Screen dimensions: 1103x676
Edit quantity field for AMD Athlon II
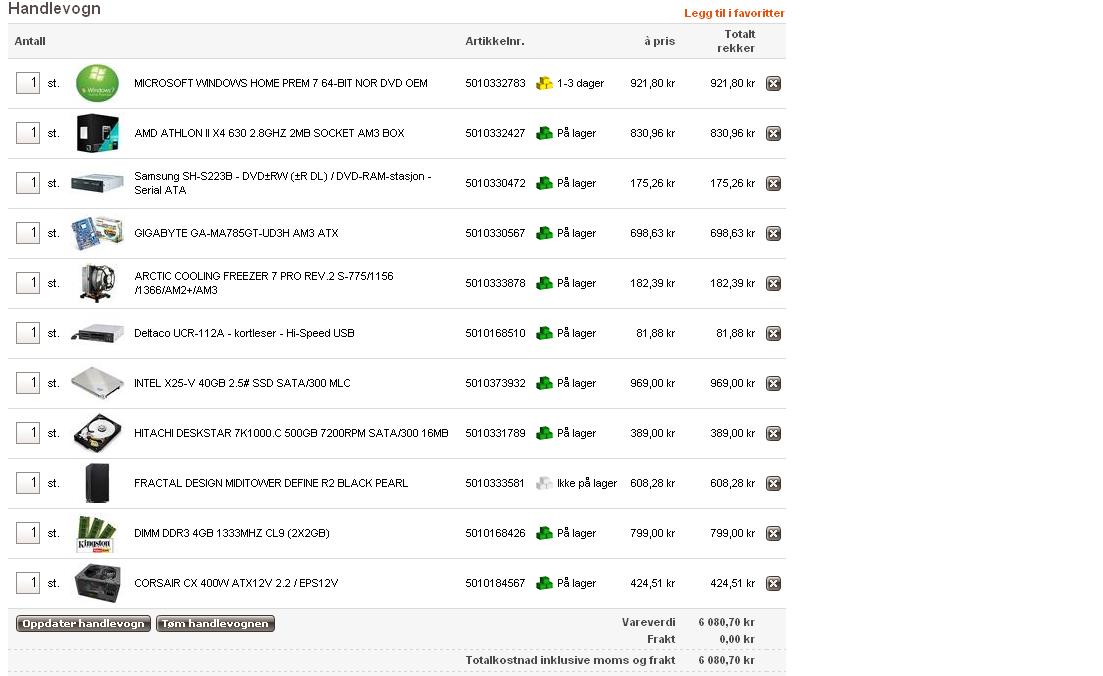[x=28, y=133]
